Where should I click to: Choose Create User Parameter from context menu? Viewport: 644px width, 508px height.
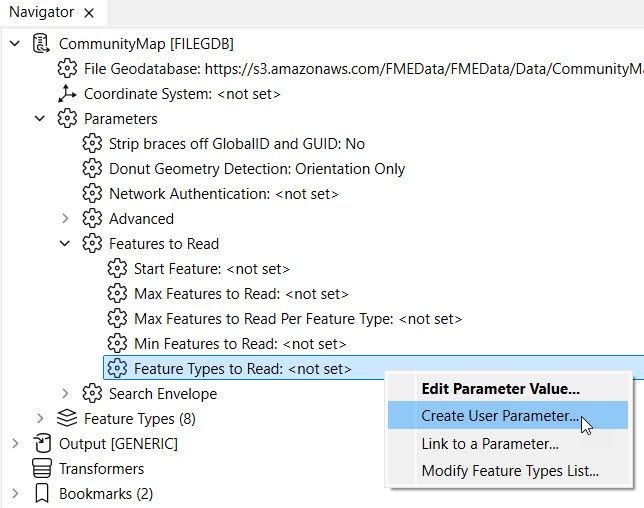point(499,416)
